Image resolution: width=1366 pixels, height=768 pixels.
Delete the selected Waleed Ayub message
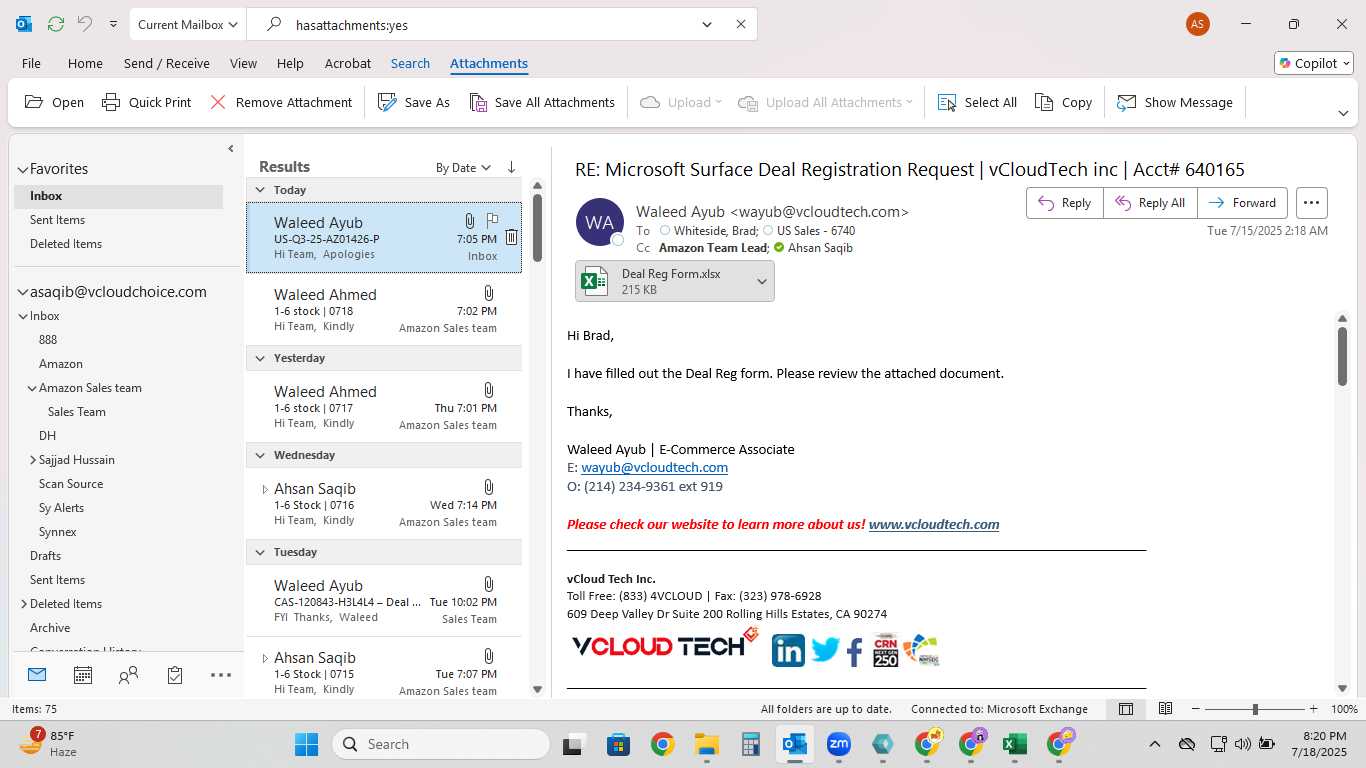[x=511, y=237]
